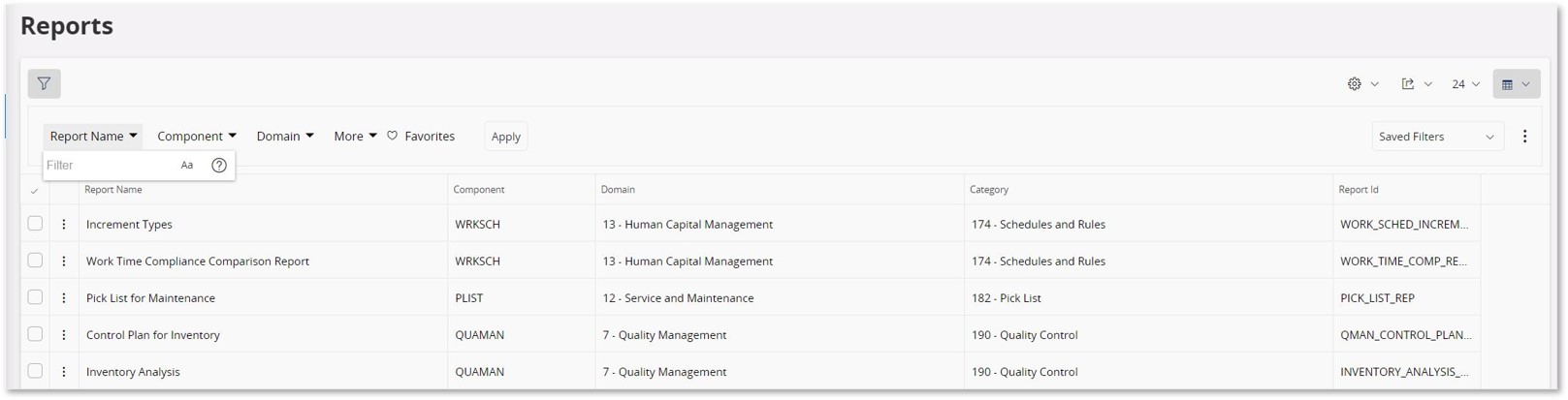This screenshot has width=1568, height=400.
Task: Sort by the Category column header
Action: point(989,190)
